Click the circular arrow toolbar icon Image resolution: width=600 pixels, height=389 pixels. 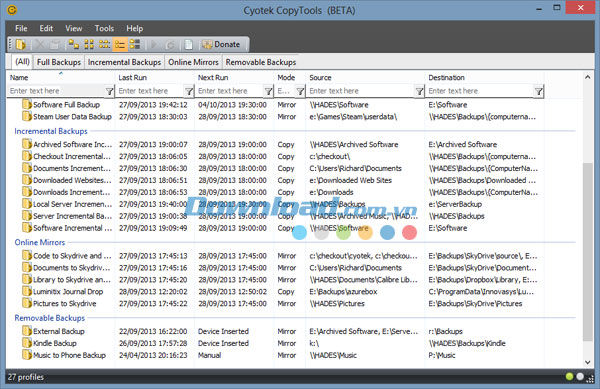click(x=170, y=44)
